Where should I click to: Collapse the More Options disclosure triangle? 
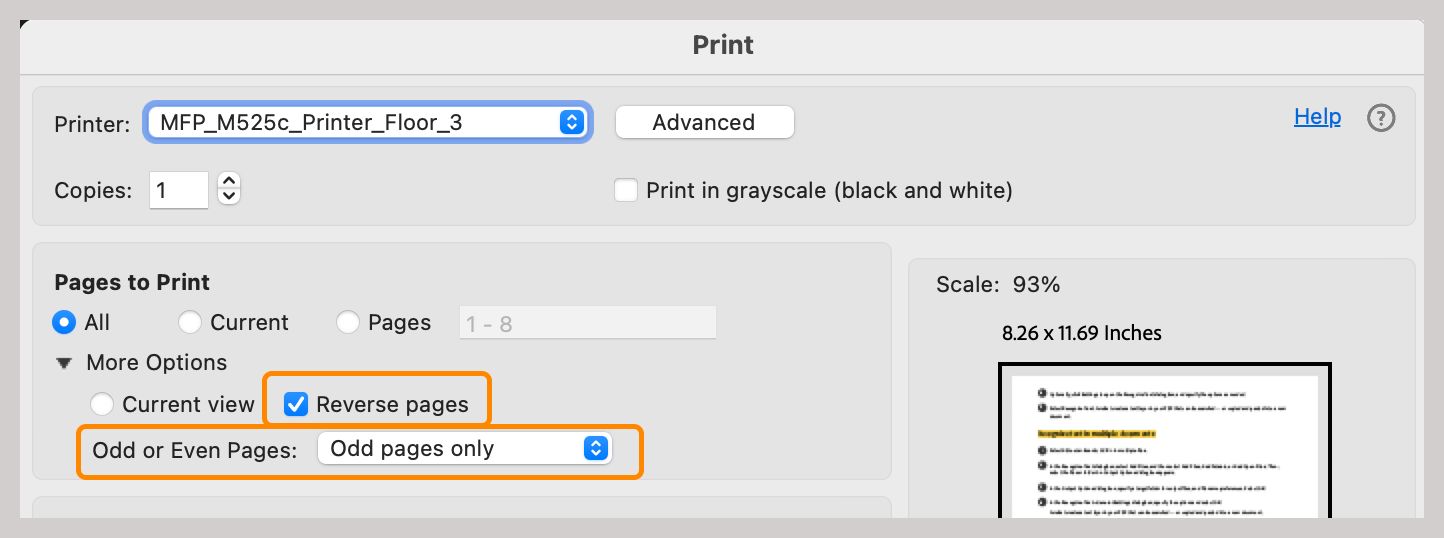coord(65,362)
